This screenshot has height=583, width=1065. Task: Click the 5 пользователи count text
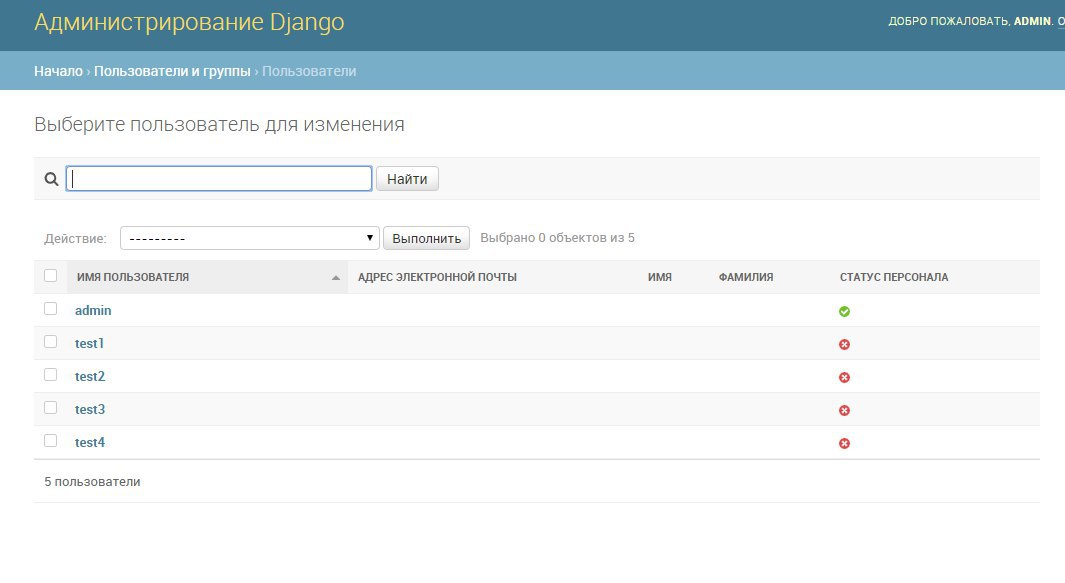92,482
